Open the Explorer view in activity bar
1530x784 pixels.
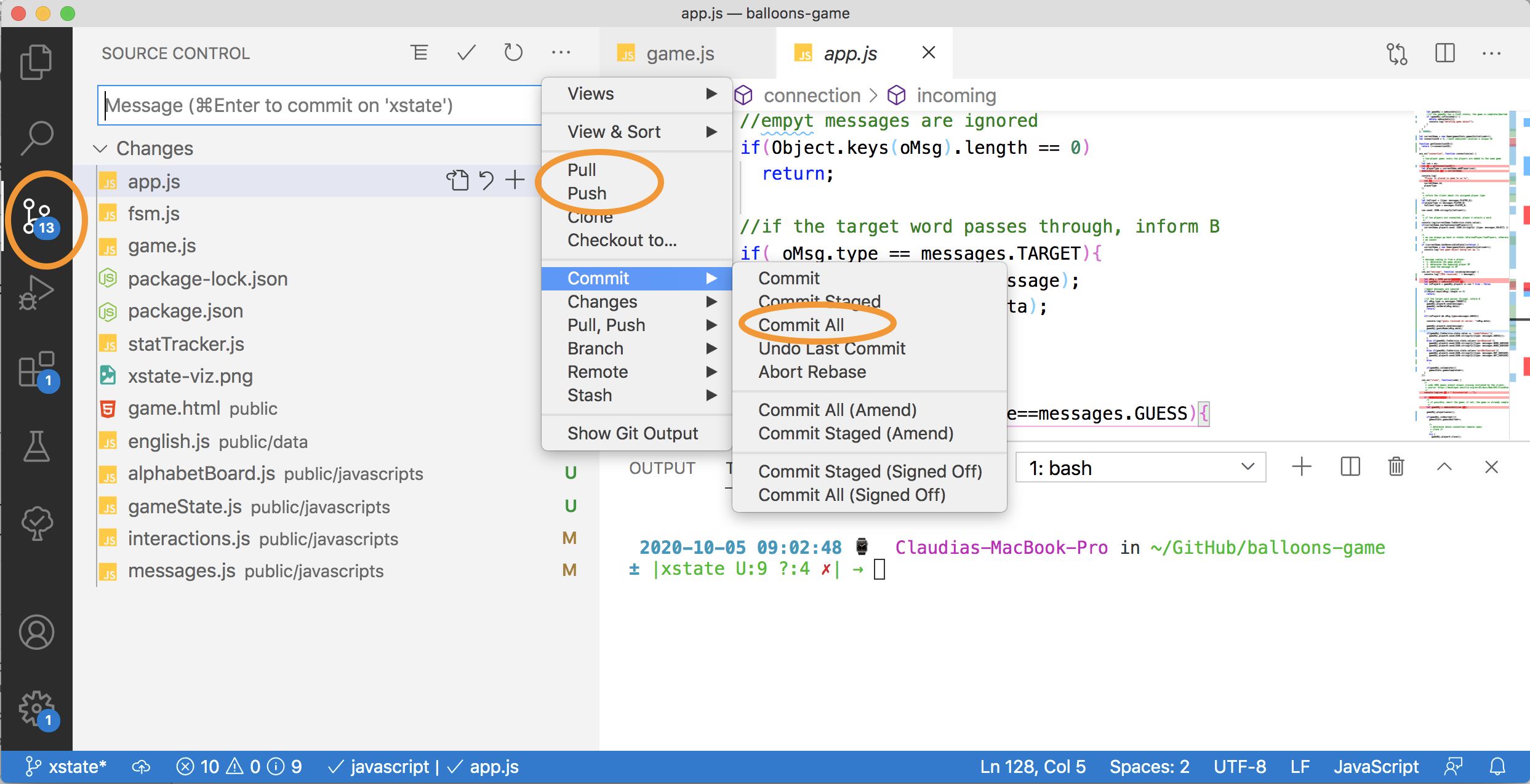(36, 62)
